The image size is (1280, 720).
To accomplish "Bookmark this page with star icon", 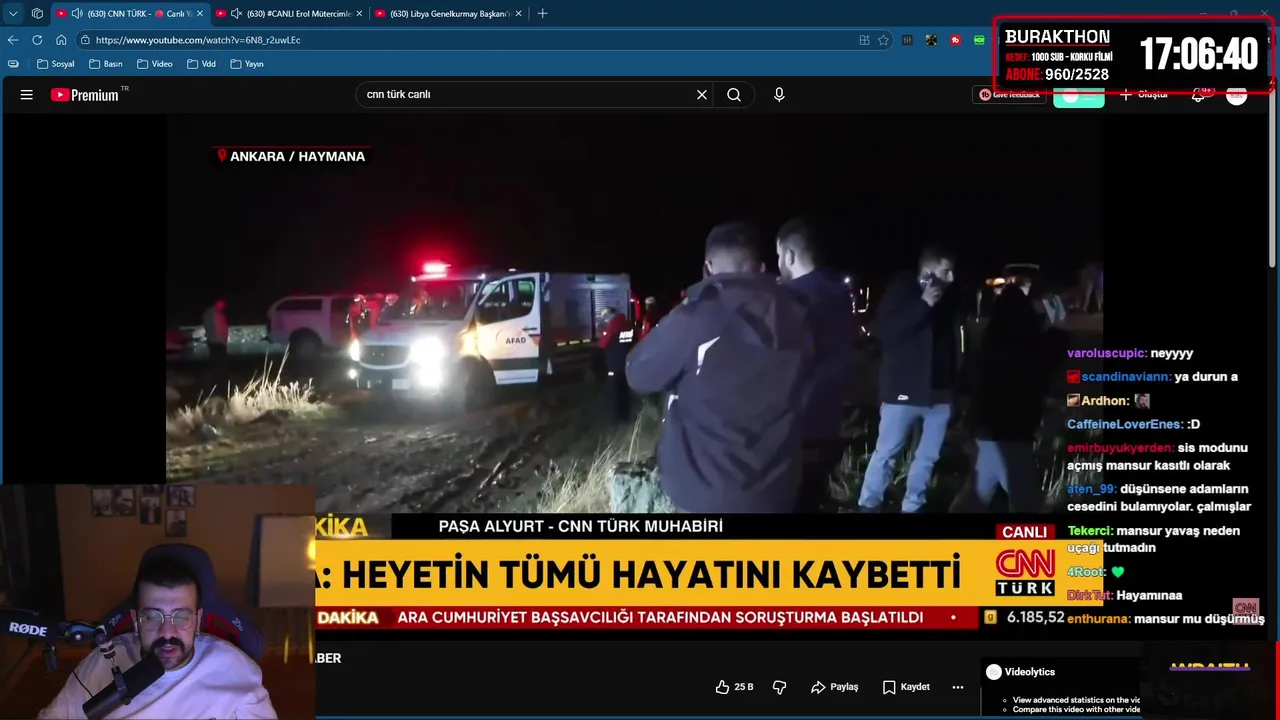I will [883, 40].
